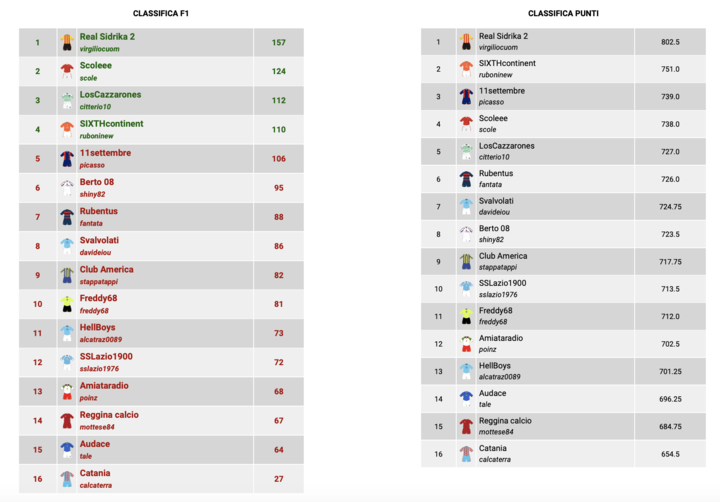Viewport: 720px width, 502px height.
Task: Click Real Sidrika 2 score 802.5
Action: point(670,42)
